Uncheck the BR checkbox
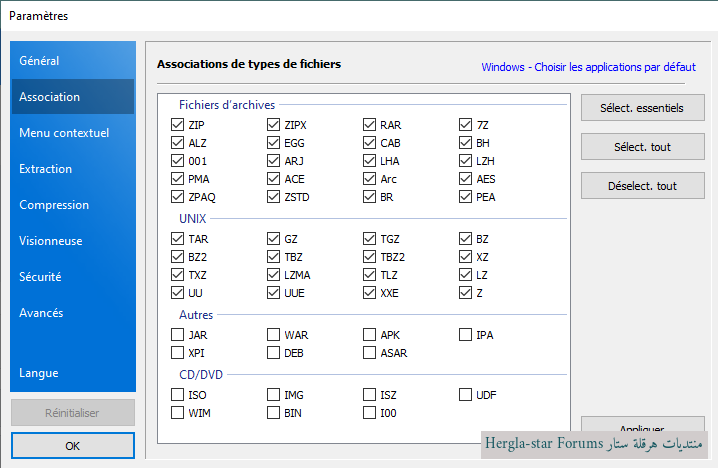This screenshot has height=468, width=718. [370, 196]
